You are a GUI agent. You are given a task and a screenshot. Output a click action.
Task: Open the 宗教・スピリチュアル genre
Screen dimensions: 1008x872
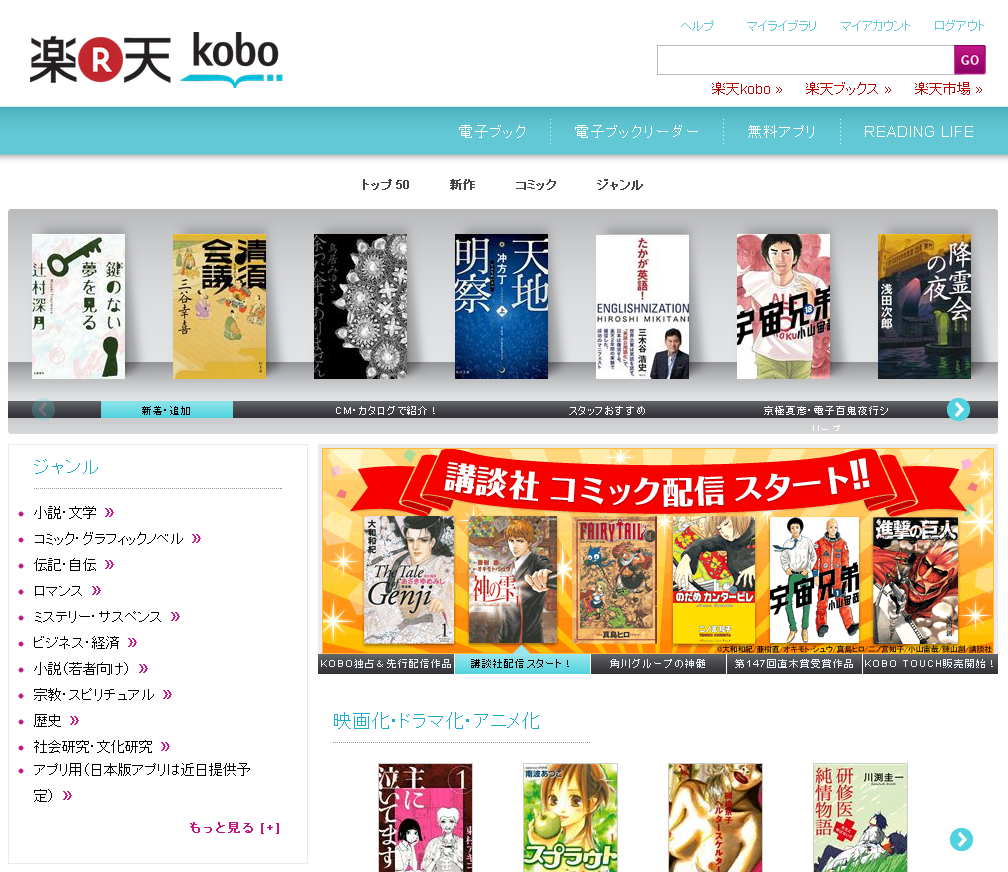click(x=103, y=695)
